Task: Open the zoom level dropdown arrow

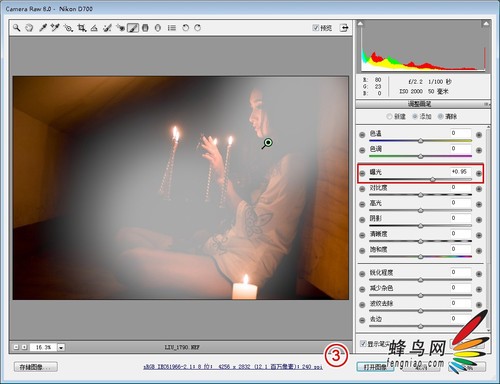Action: 61,347
